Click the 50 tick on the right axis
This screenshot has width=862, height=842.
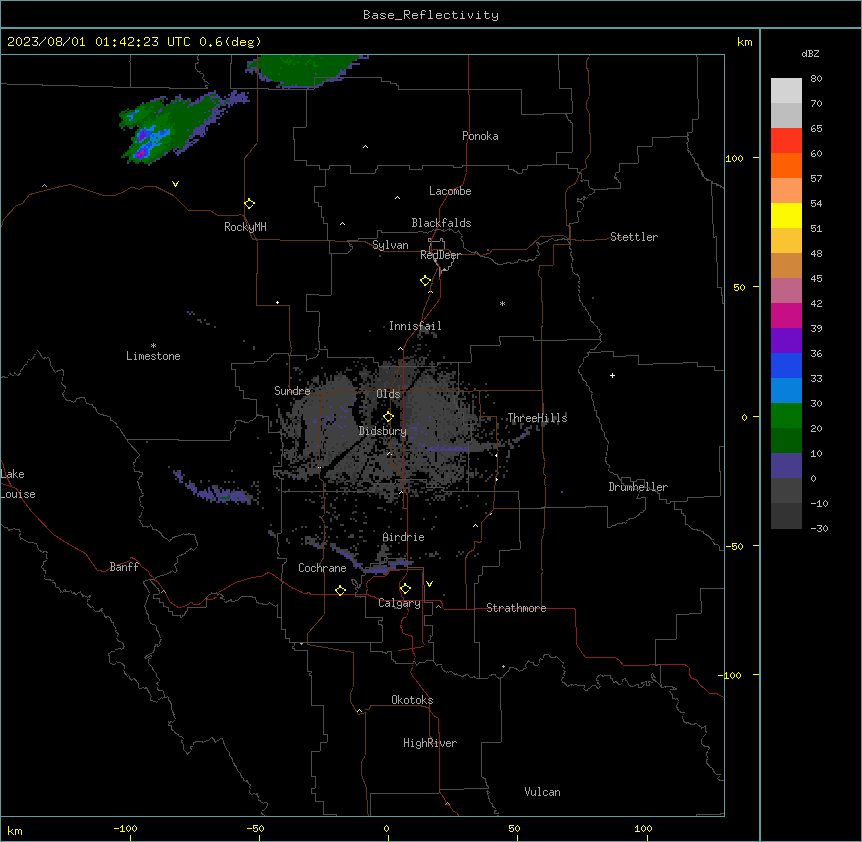pyautogui.click(x=739, y=287)
